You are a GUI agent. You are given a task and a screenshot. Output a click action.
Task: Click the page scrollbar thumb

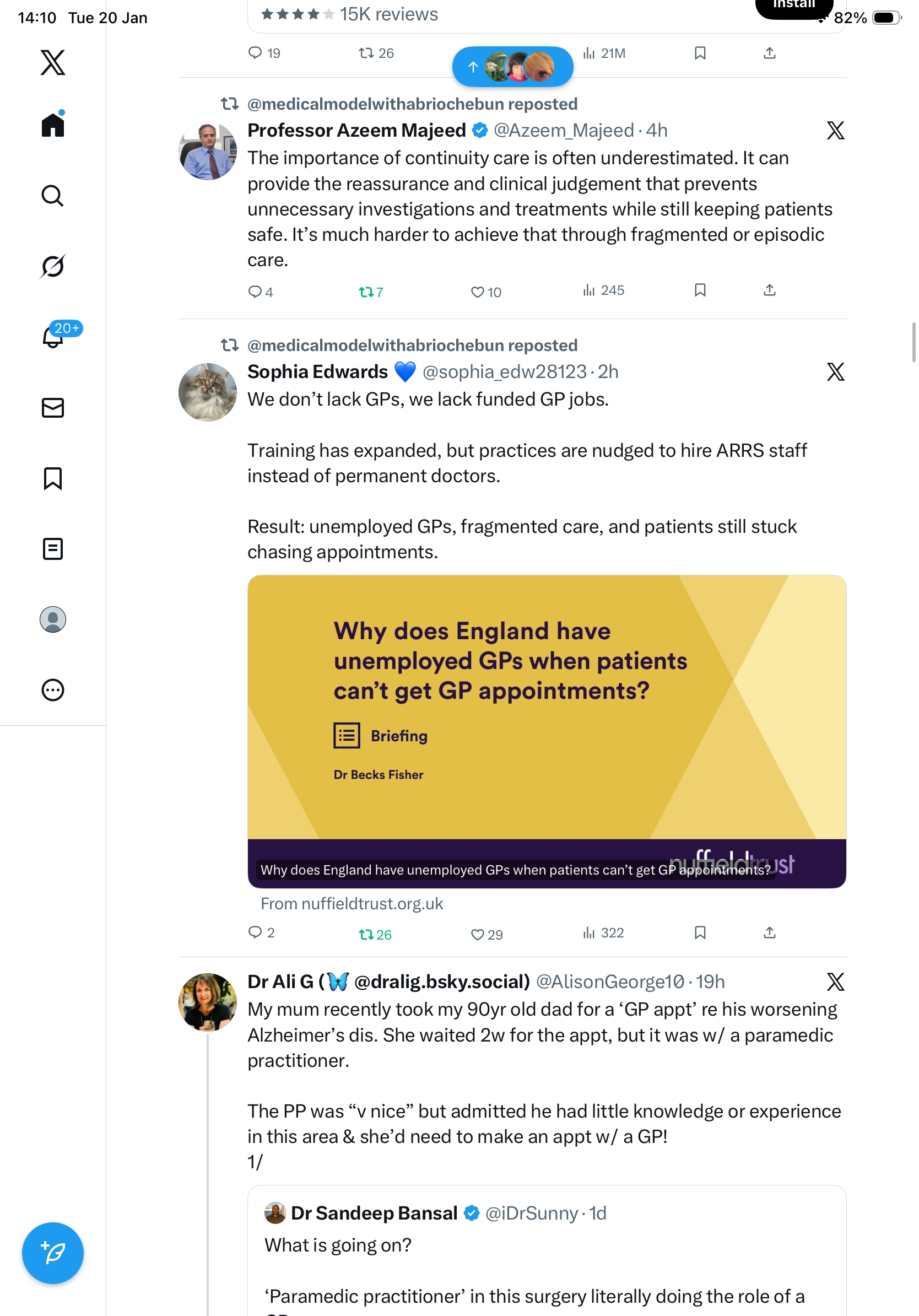tap(914, 342)
